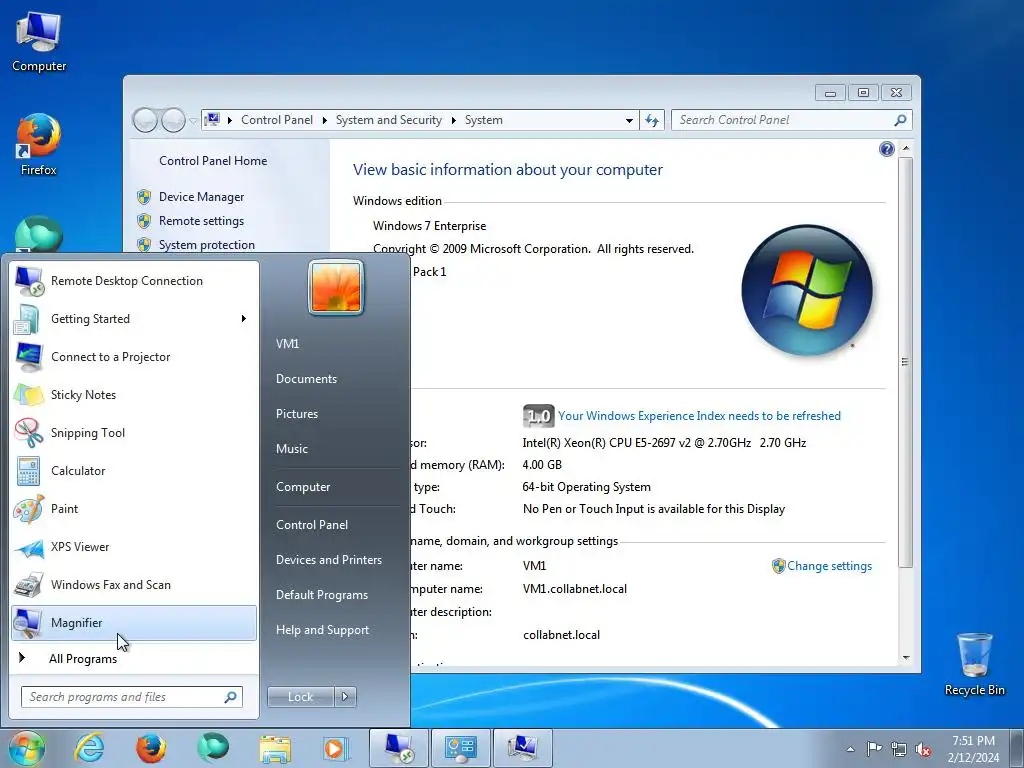Viewport: 1024px width, 768px height.
Task: Open Windows Fax and Scan
Action: tap(134, 584)
